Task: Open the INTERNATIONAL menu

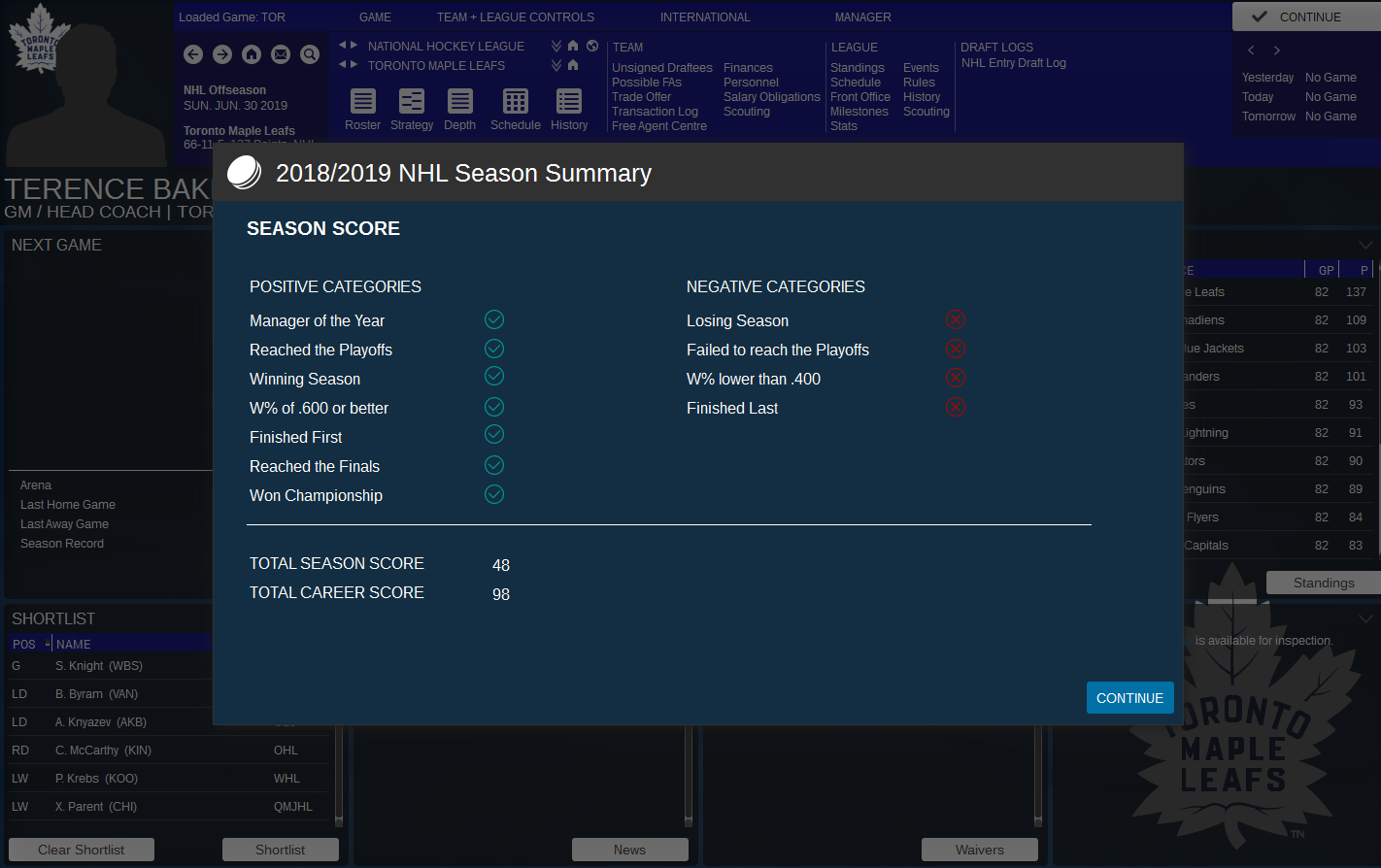Action: 705,17
